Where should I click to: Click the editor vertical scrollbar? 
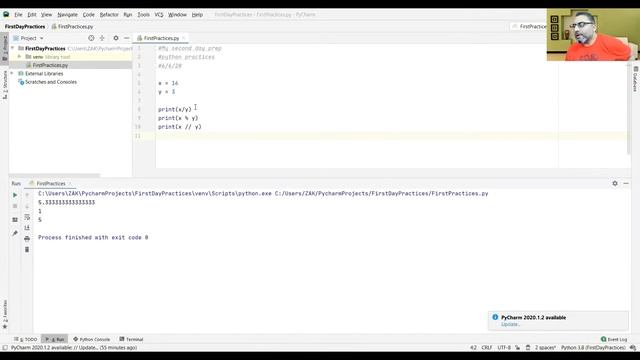tap(629, 109)
